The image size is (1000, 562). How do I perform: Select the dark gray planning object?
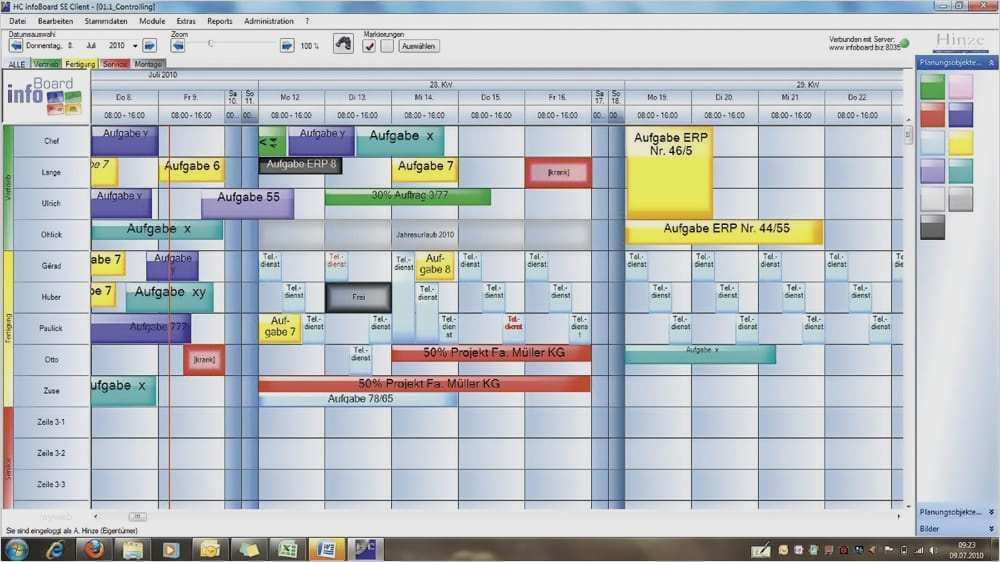[932, 227]
